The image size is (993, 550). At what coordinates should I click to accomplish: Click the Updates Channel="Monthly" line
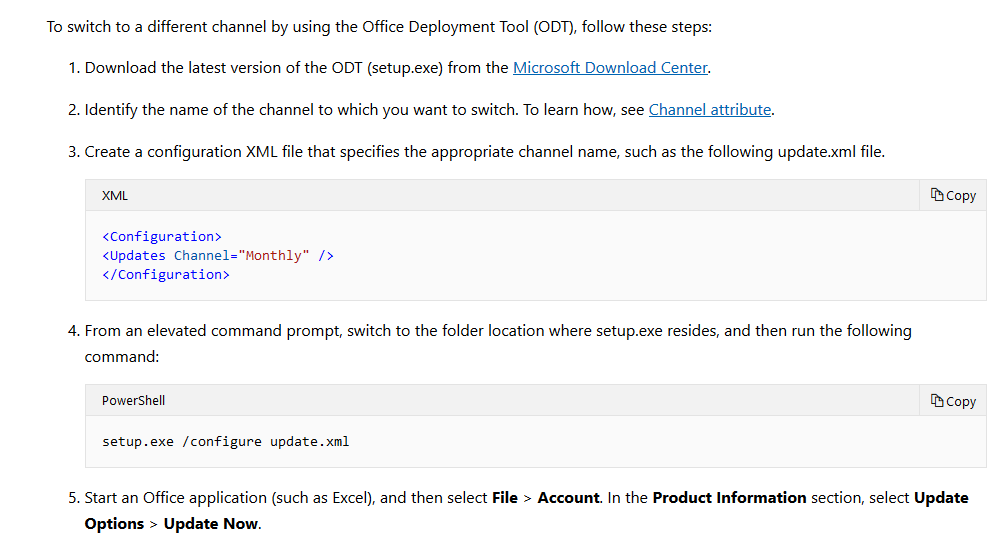tap(218, 255)
